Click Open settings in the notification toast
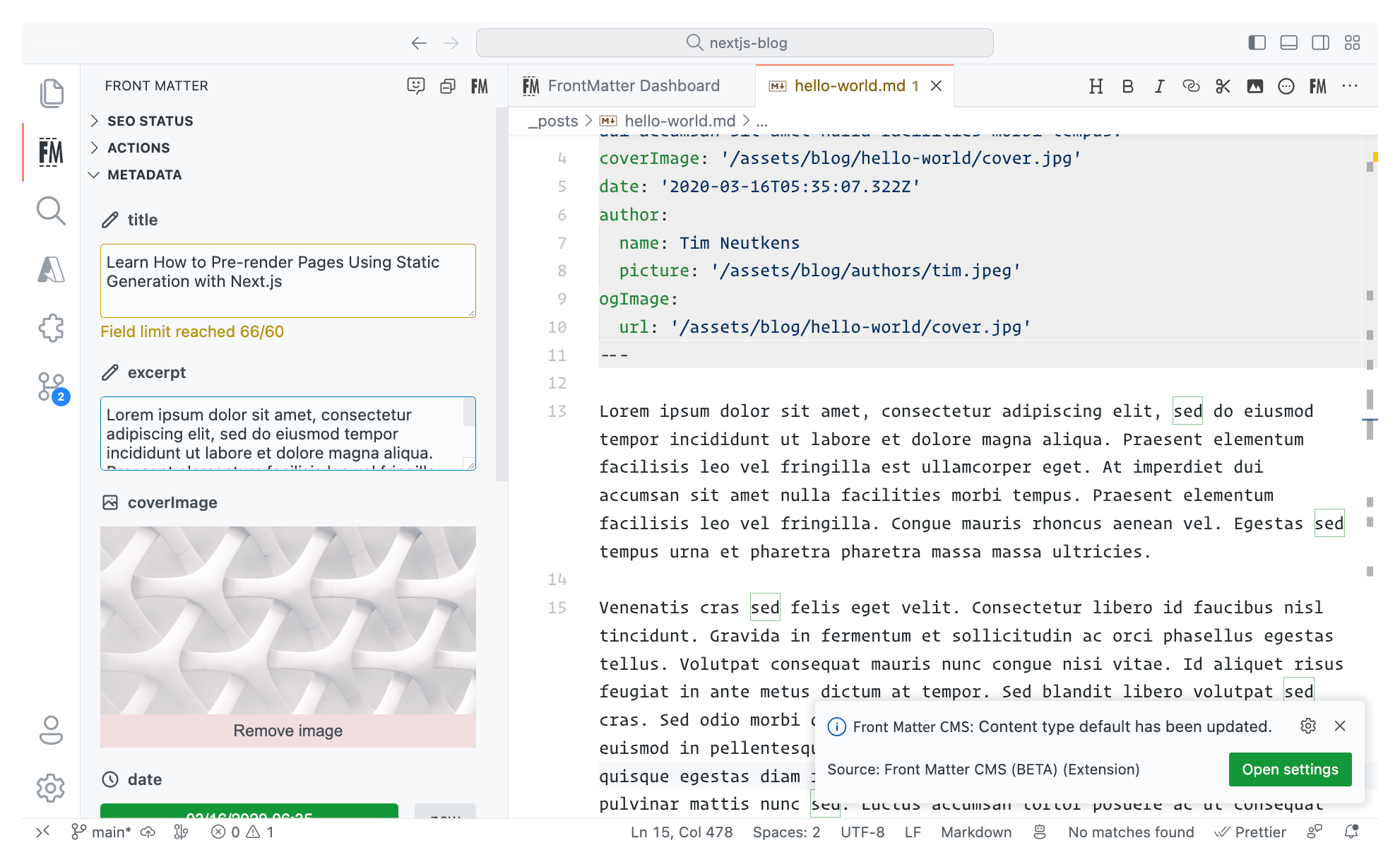This screenshot has width=1400, height=867. click(x=1290, y=769)
